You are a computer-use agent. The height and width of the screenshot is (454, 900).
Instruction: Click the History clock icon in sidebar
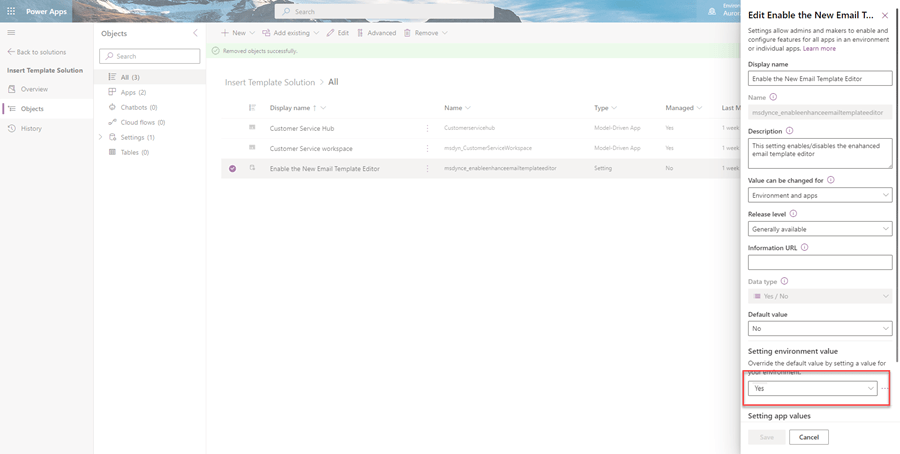pyautogui.click(x=12, y=128)
